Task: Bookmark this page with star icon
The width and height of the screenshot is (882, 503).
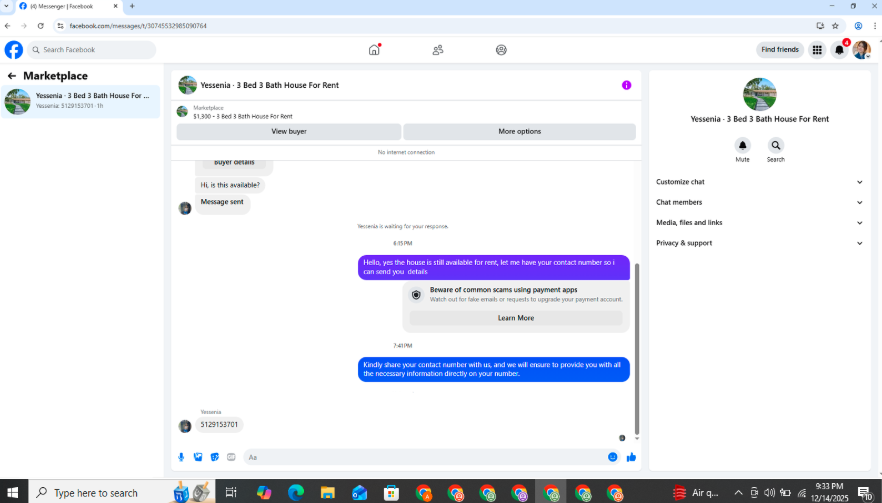Action: [x=835, y=26]
